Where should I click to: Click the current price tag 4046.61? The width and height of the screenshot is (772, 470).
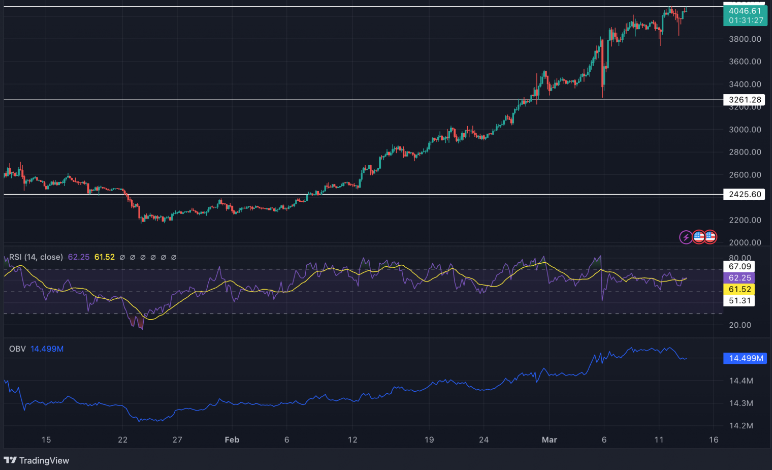(x=744, y=11)
